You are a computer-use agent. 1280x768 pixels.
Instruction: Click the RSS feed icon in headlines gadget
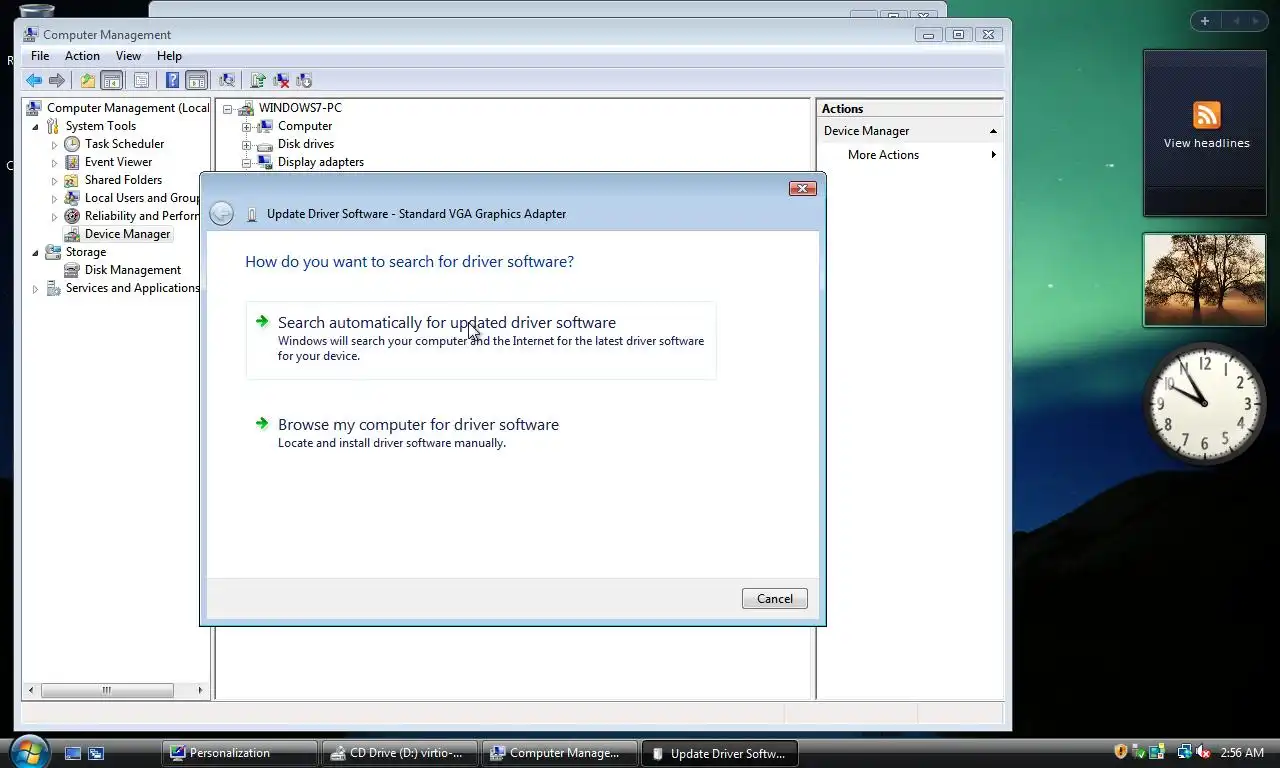tap(1207, 115)
